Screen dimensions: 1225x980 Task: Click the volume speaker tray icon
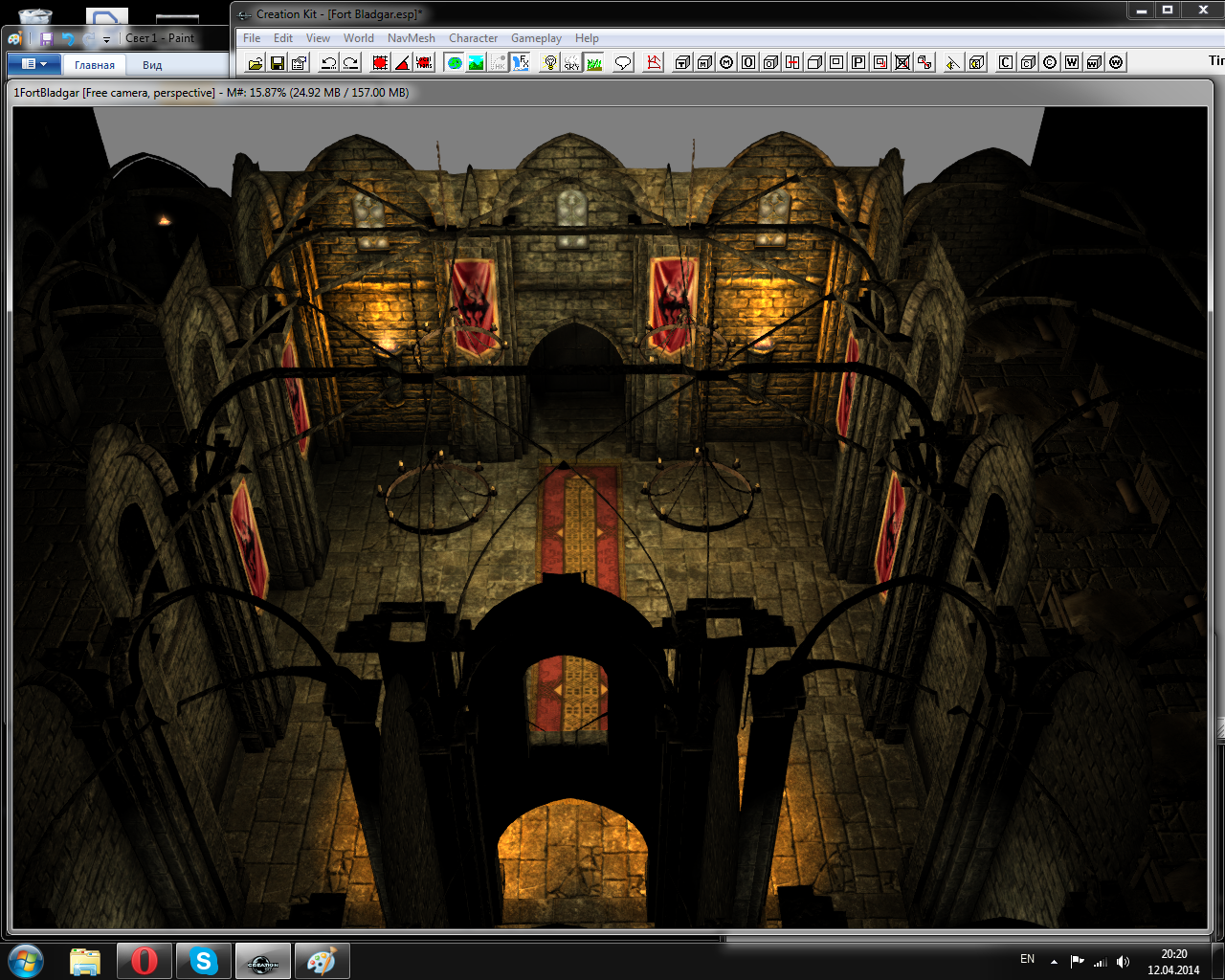point(1123,961)
